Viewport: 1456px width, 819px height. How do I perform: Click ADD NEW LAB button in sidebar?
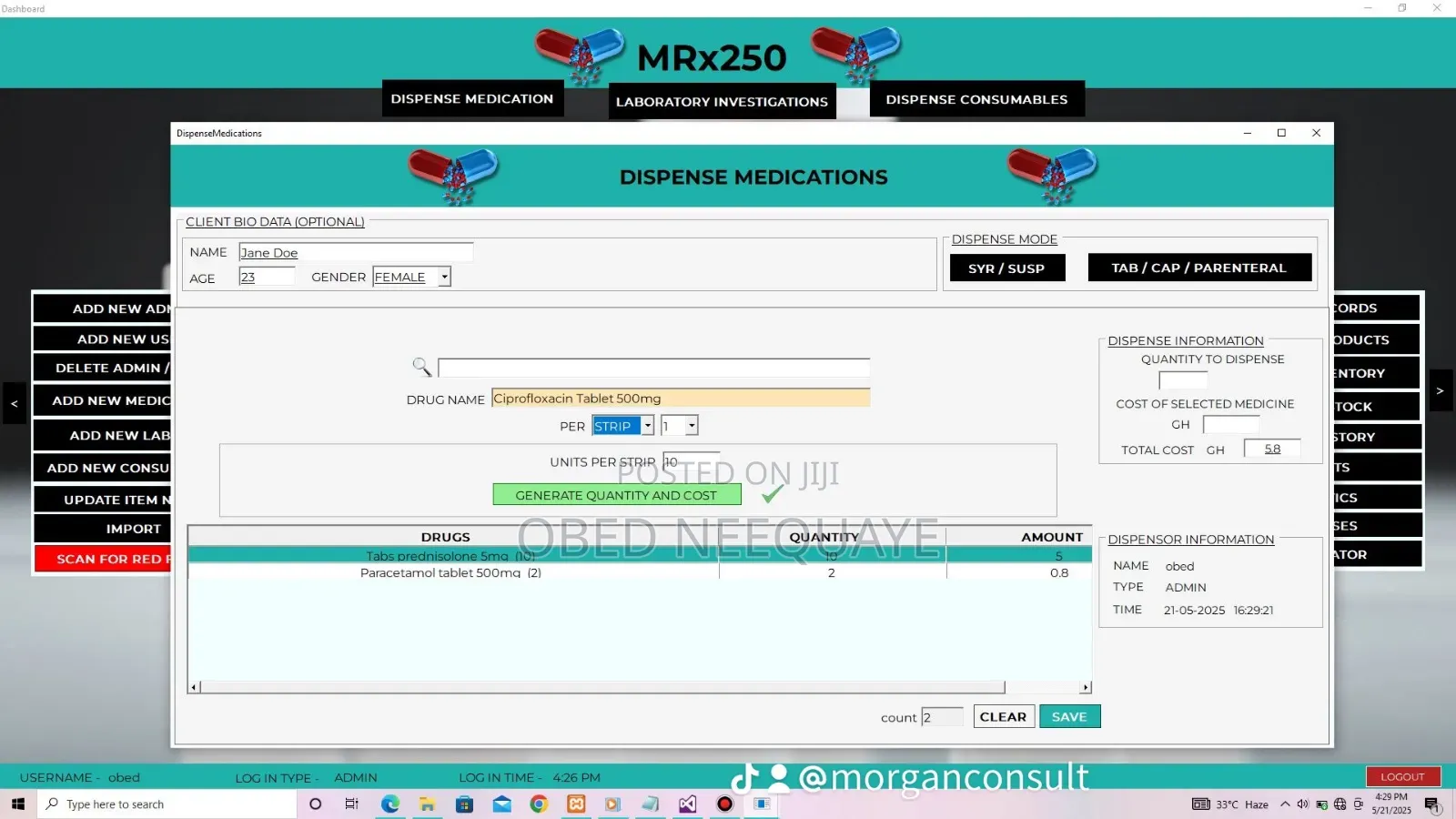click(x=103, y=435)
